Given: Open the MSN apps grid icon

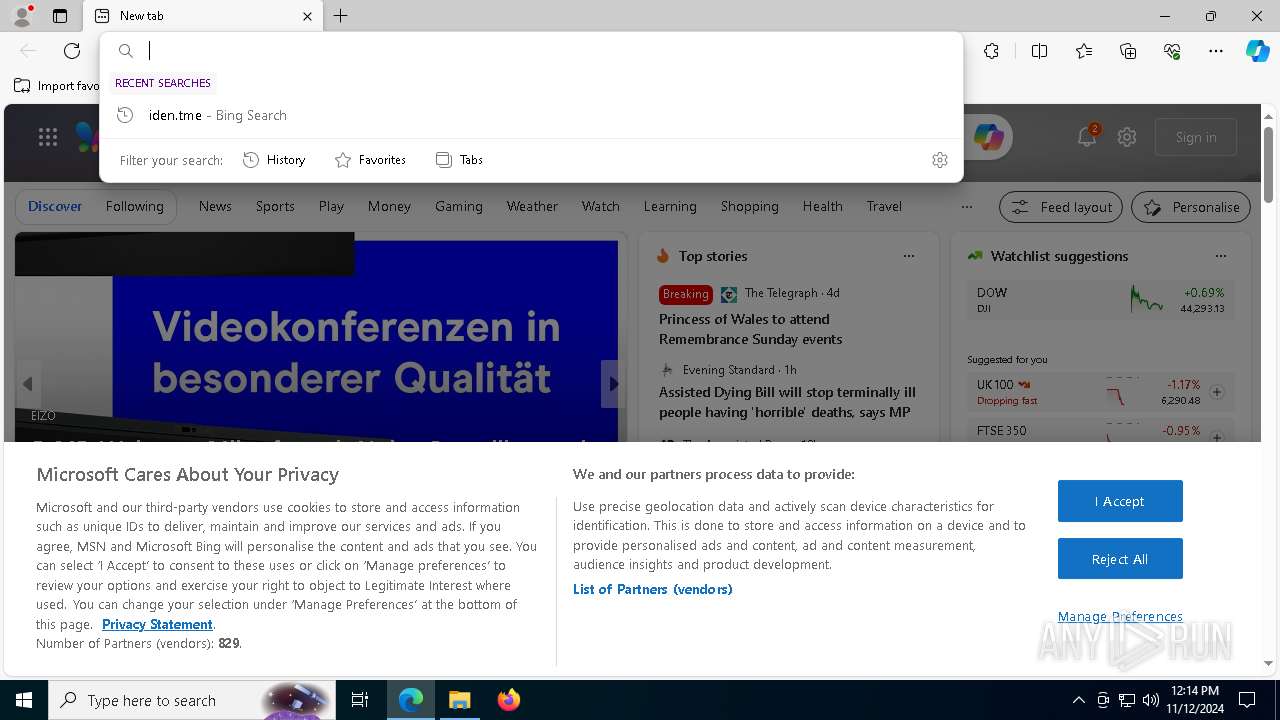Looking at the screenshot, I should pyautogui.click(x=48, y=137).
